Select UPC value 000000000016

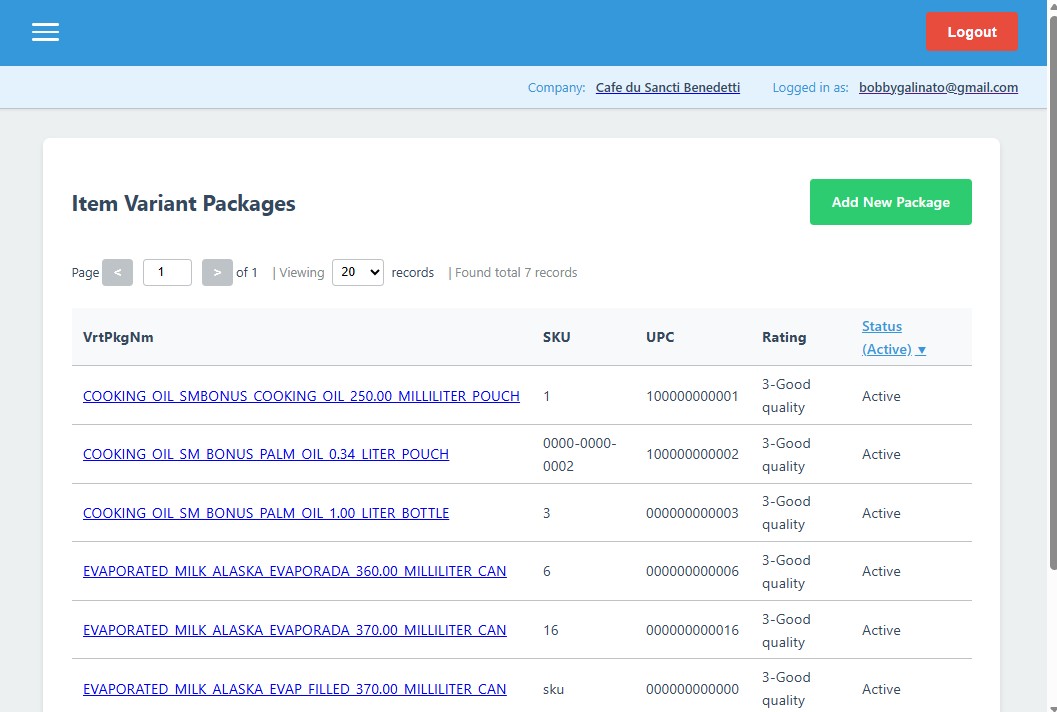692,630
